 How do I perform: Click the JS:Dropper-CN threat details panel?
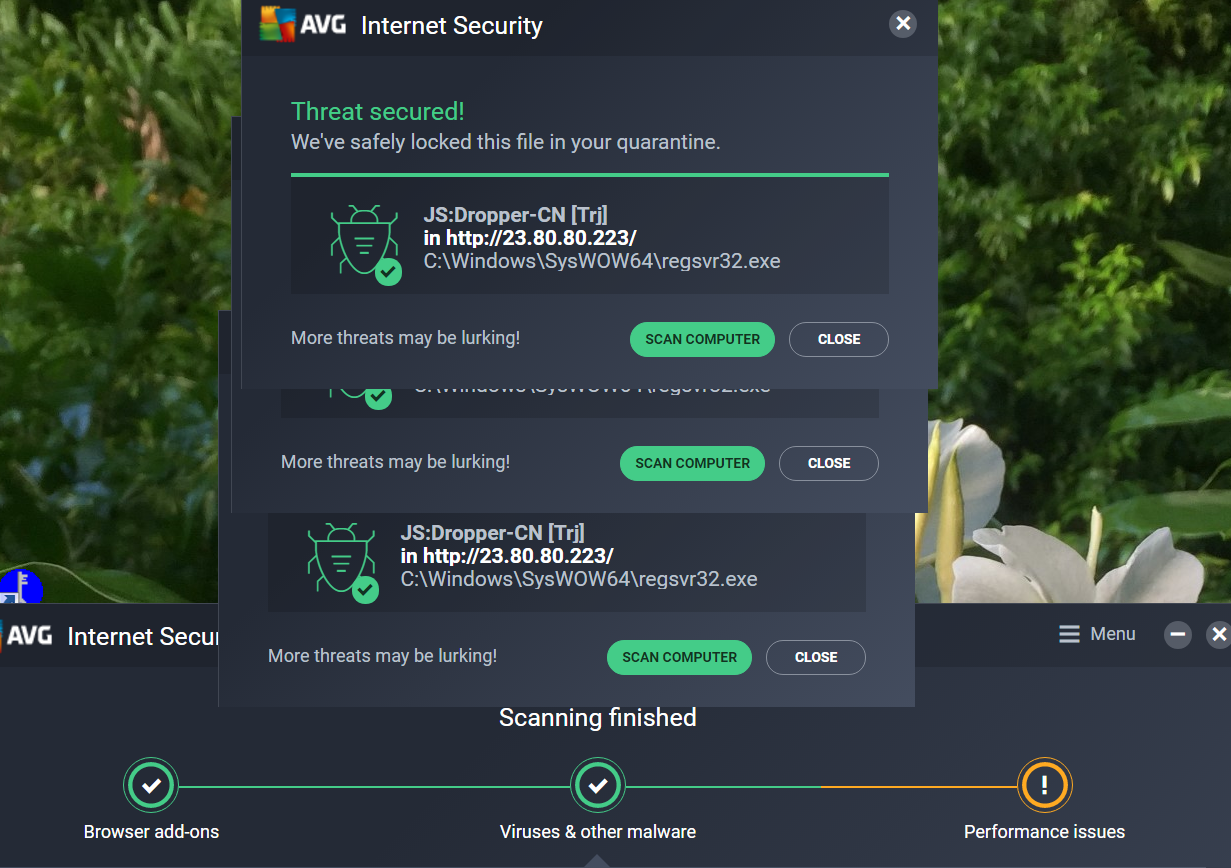pos(589,236)
